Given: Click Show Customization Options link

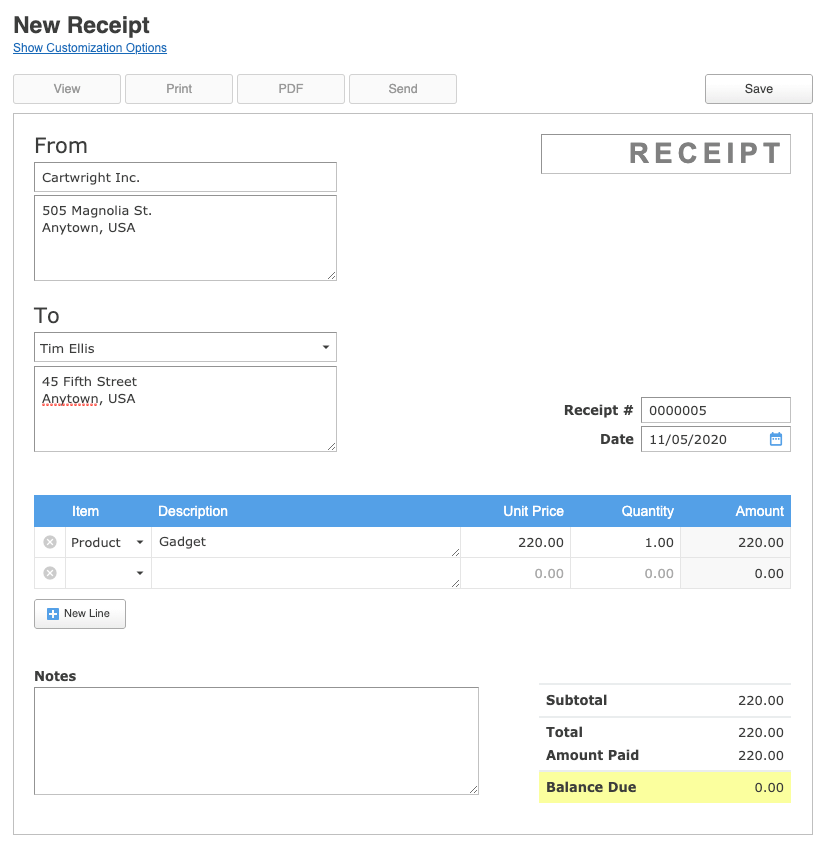Looking at the screenshot, I should coord(90,48).
